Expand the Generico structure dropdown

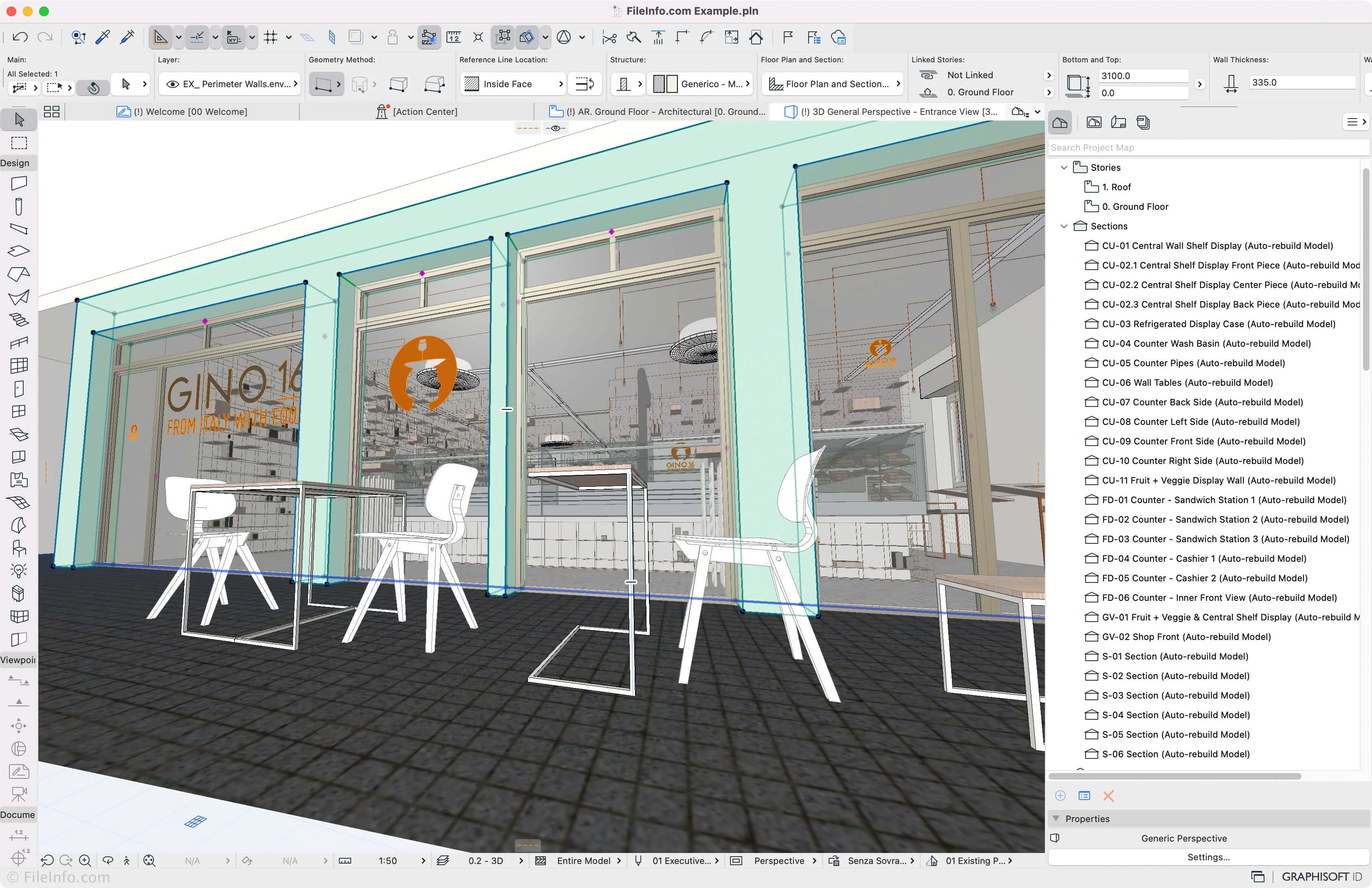click(x=747, y=84)
